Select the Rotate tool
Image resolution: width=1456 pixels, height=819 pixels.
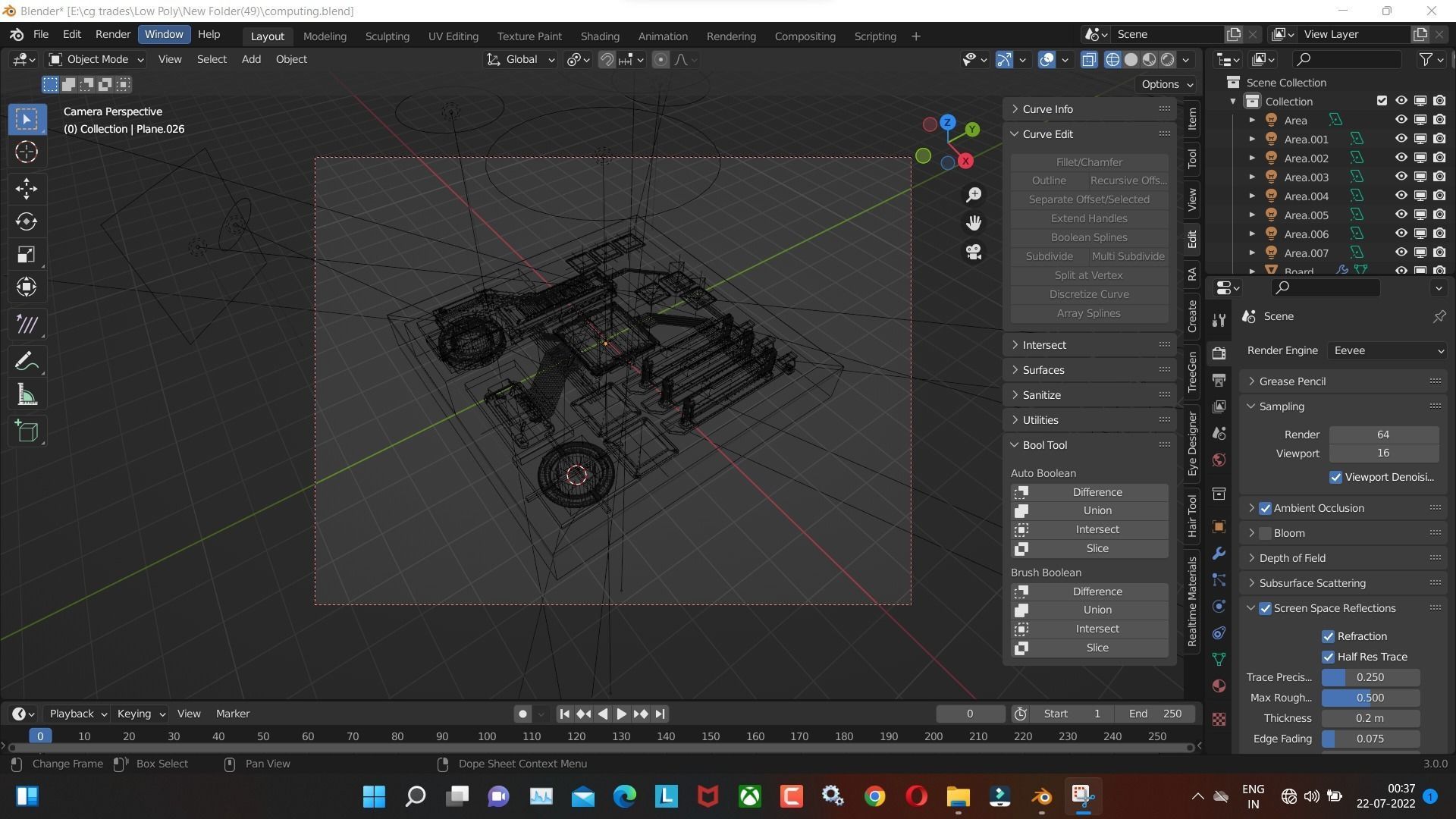coord(27,221)
